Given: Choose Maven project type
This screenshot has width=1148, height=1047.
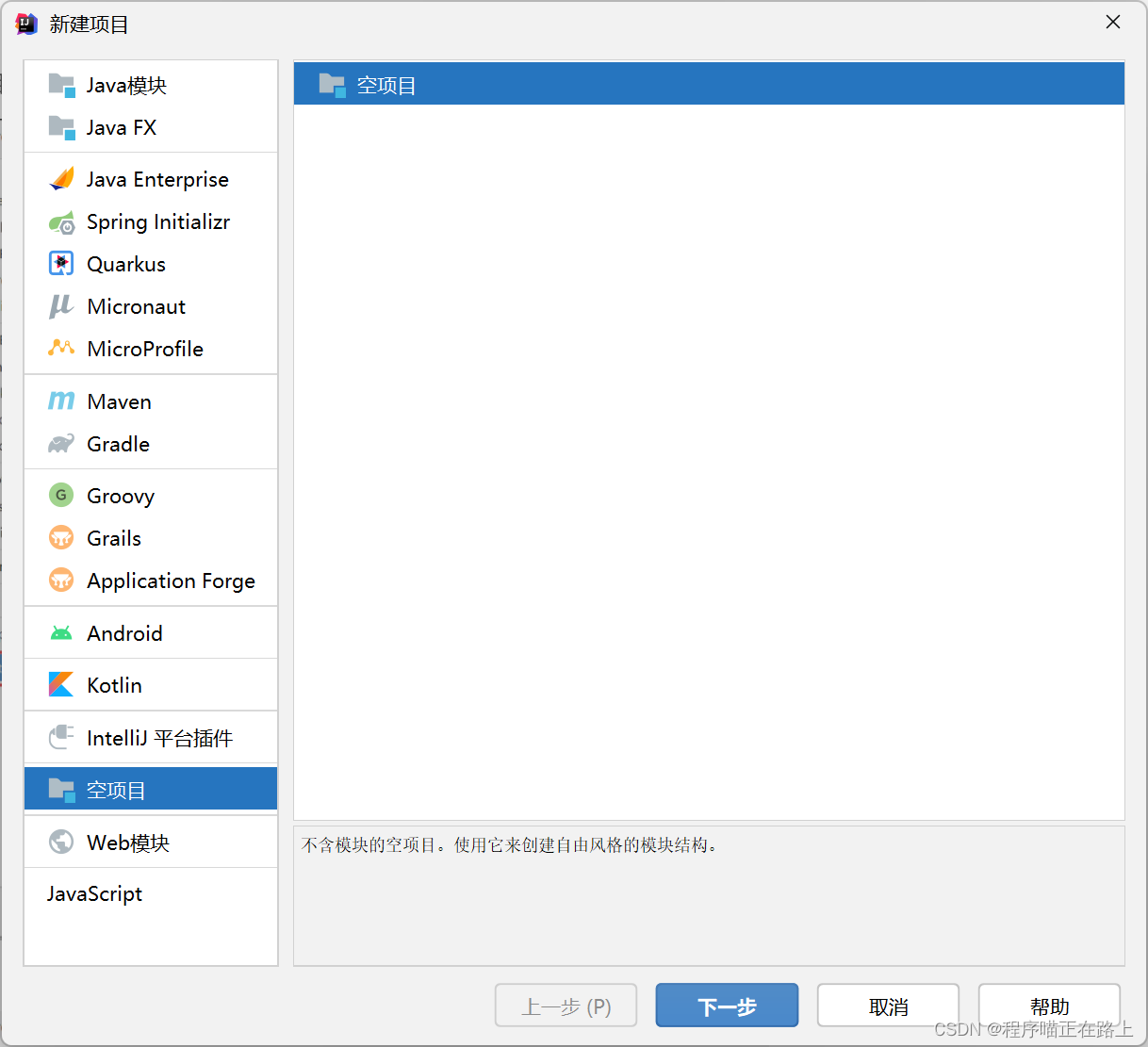Looking at the screenshot, I should 151,401.
